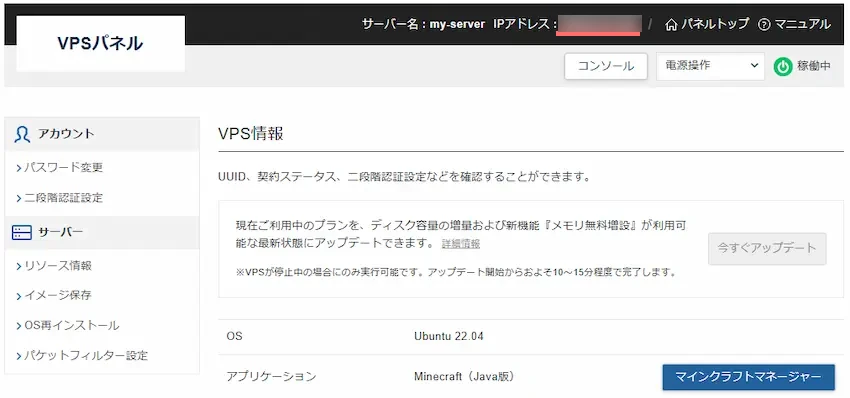Open リソース情報 in sidebar
This screenshot has height=398, width=850.
[x=58, y=266]
